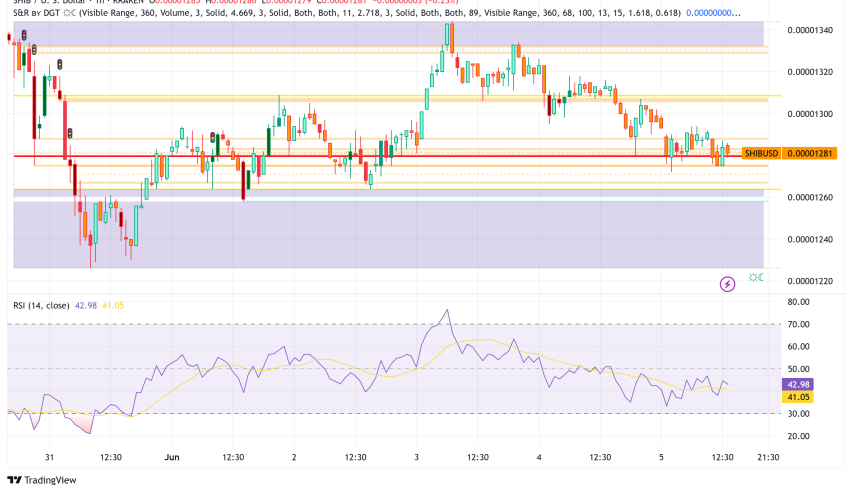
Task: Click the 12:30 label just before 21:30
Action: point(722,457)
